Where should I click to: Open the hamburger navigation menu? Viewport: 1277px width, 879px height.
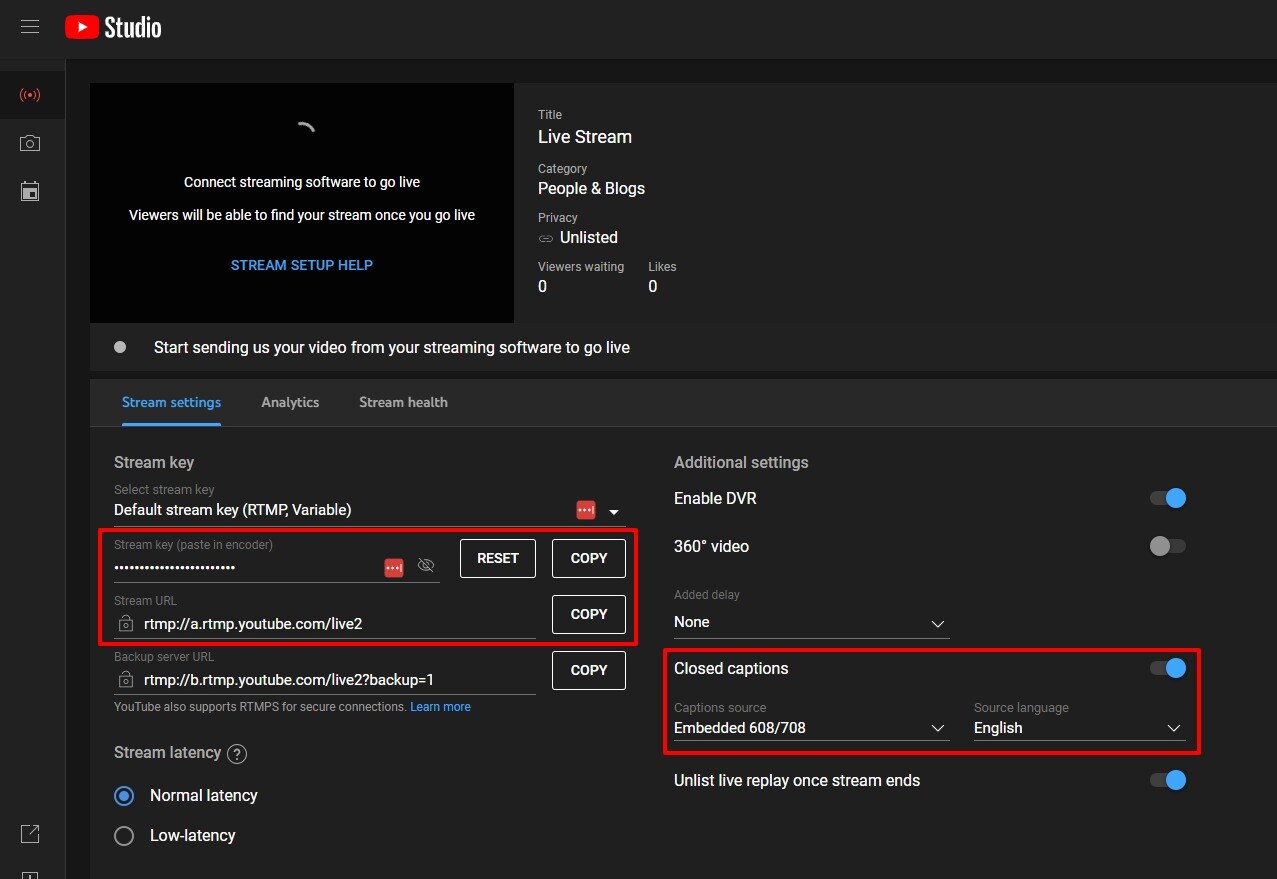coord(30,27)
